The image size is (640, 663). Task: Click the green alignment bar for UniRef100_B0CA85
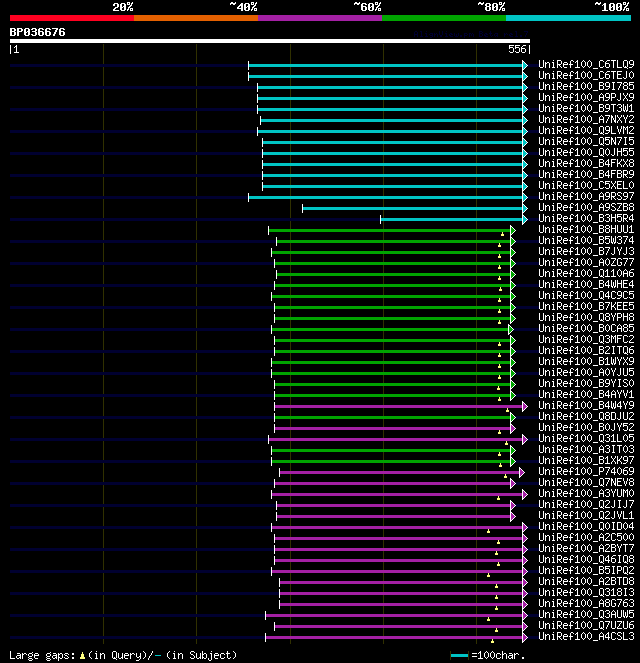tap(390, 329)
